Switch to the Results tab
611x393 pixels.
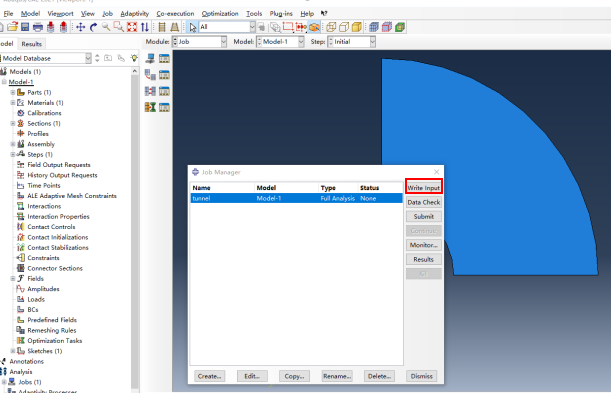32,44
